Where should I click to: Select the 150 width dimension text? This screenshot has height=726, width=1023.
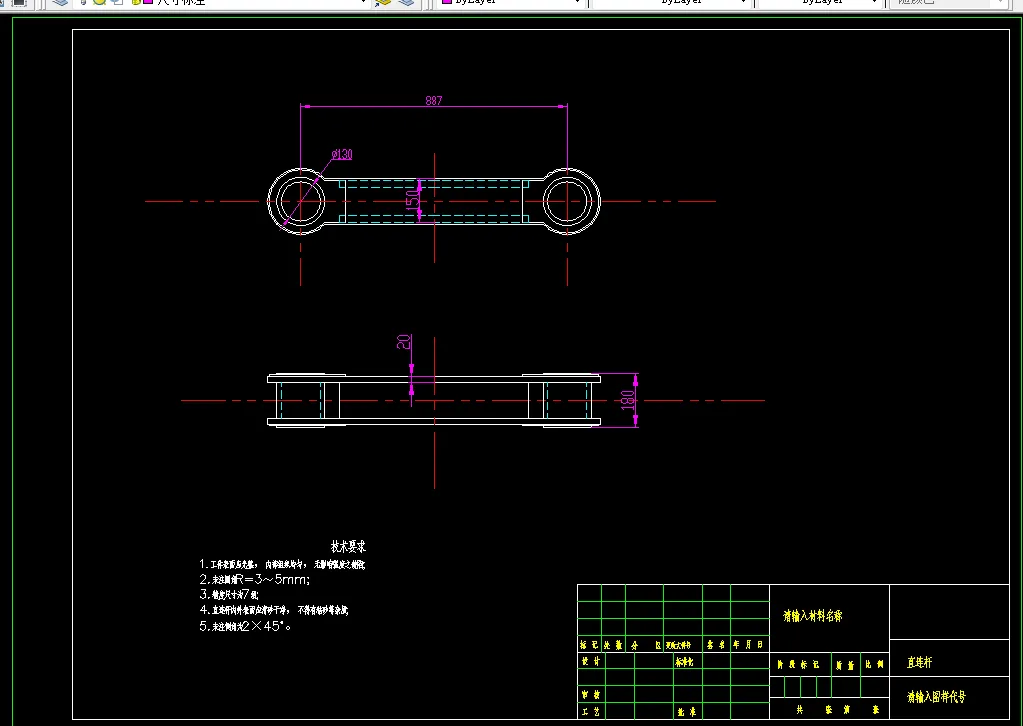[x=413, y=200]
